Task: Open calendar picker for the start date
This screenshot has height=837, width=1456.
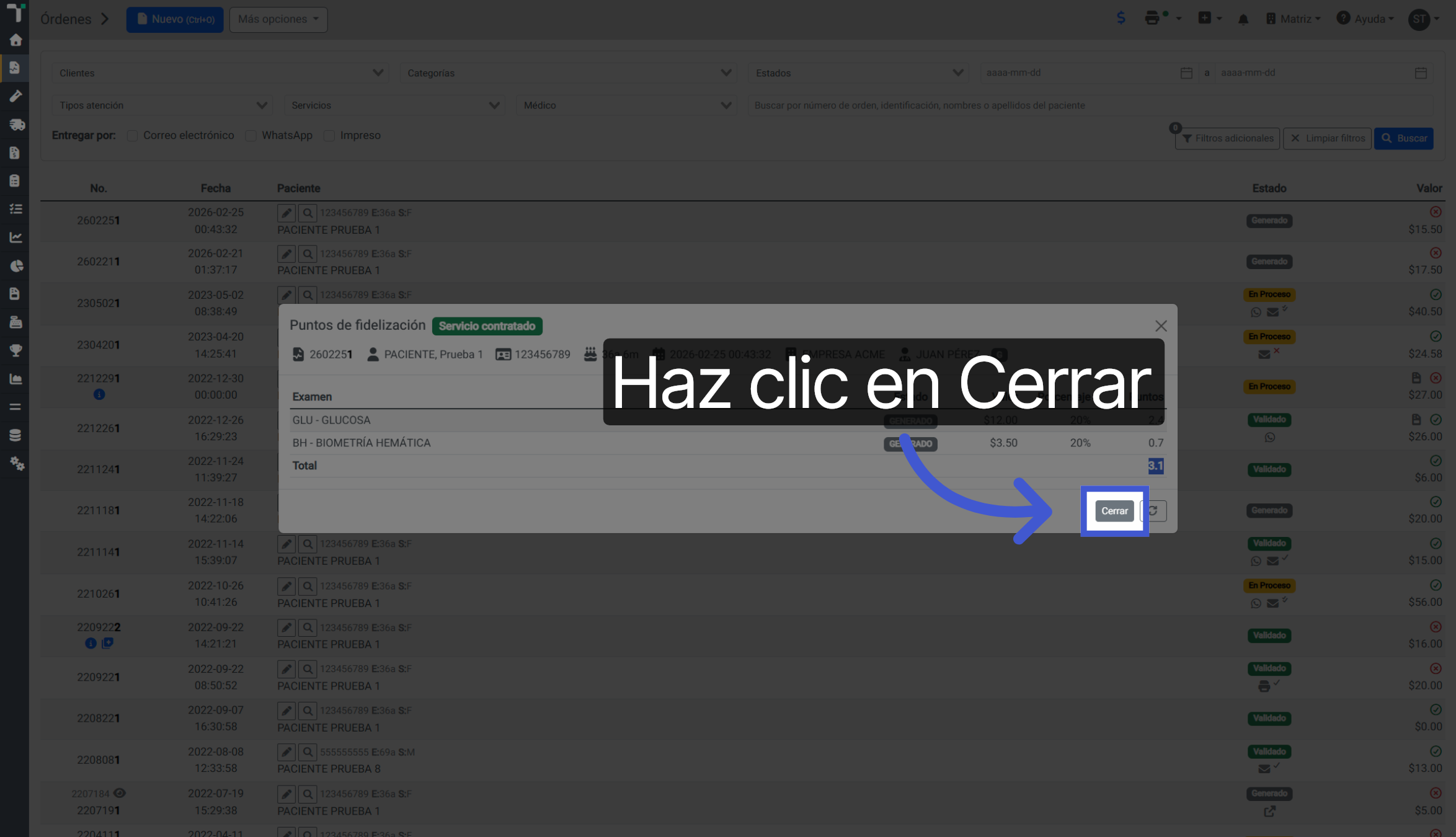Action: pos(1186,73)
